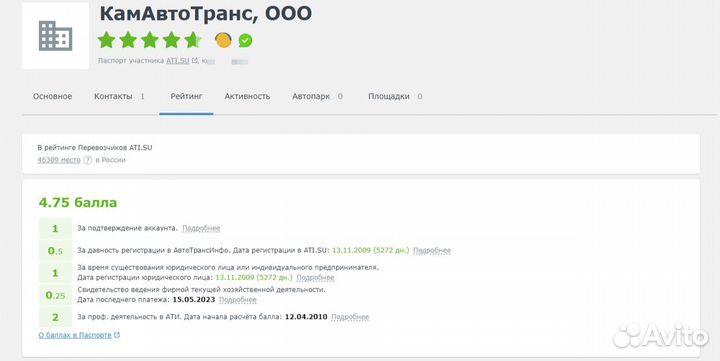Click the company building logo thumbnail

[x=56, y=36]
